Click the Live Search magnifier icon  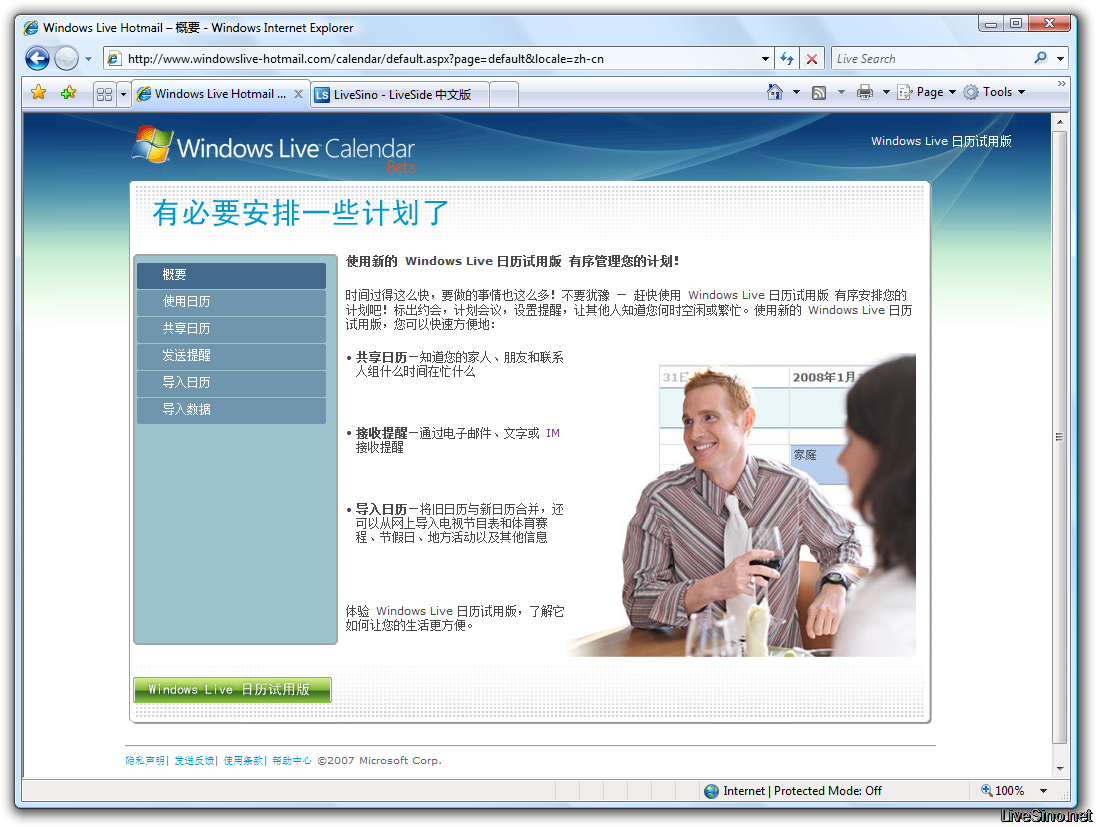(1041, 58)
